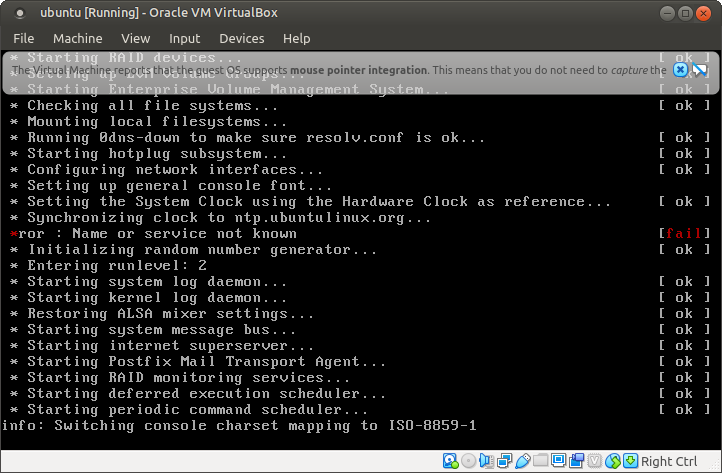Image resolution: width=722 pixels, height=473 pixels.
Task: Open the Help menu
Action: pyautogui.click(x=296, y=38)
